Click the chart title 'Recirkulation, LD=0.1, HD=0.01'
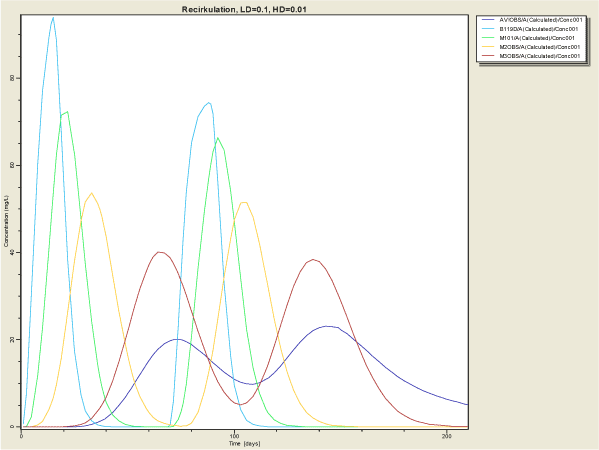This screenshot has width=599, height=450. pyautogui.click(x=244, y=9)
